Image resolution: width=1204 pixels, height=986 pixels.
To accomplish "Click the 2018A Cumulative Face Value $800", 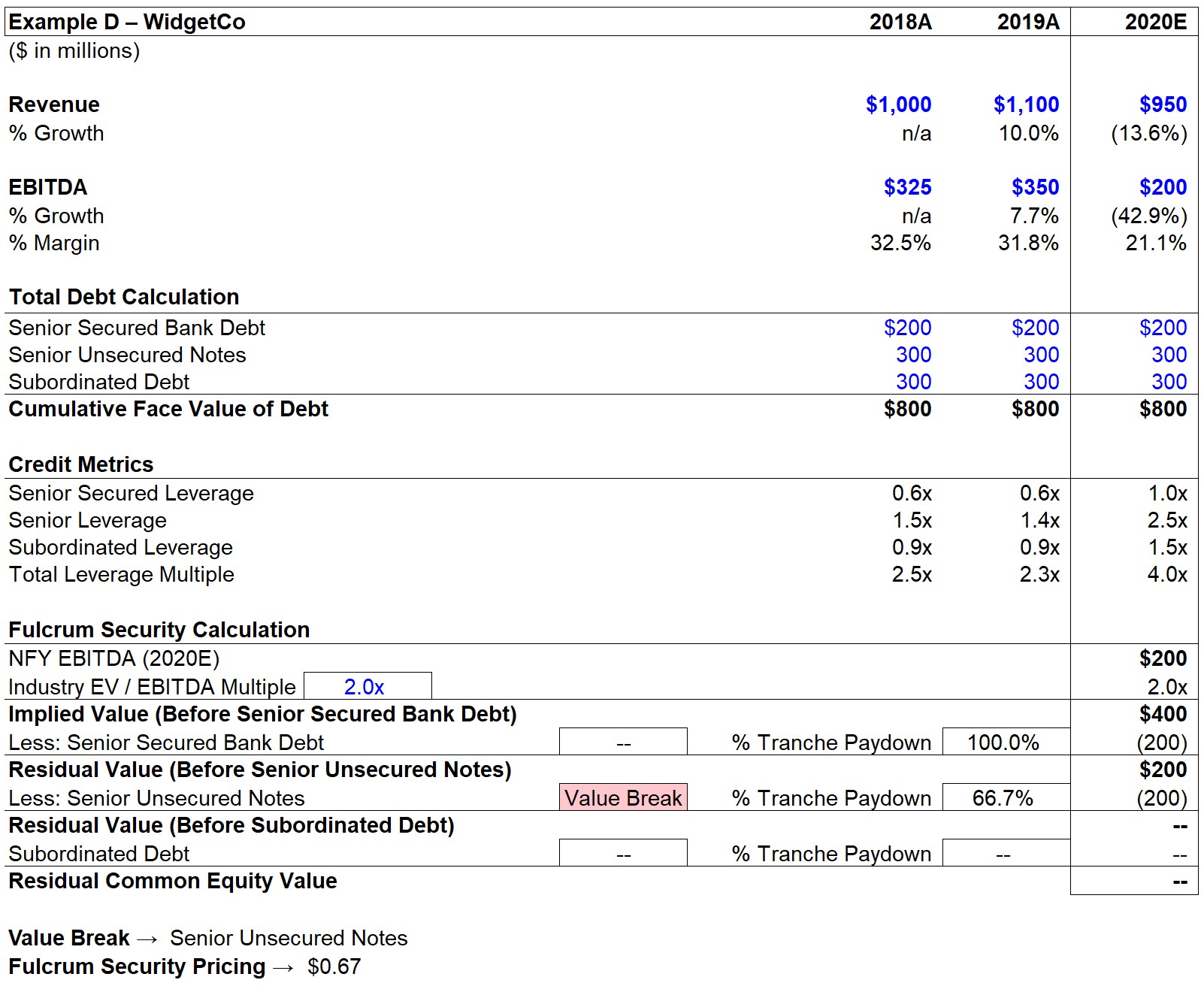I will [907, 409].
